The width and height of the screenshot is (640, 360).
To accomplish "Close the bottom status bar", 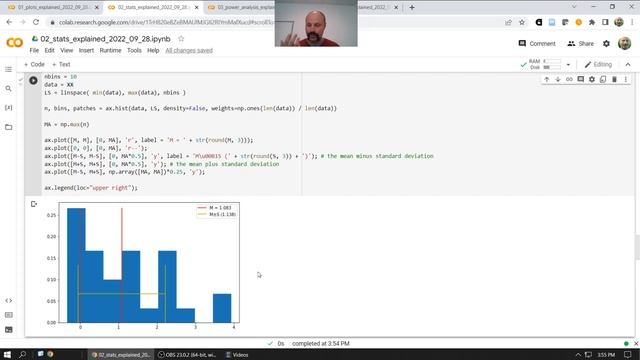I will pos(636,344).
